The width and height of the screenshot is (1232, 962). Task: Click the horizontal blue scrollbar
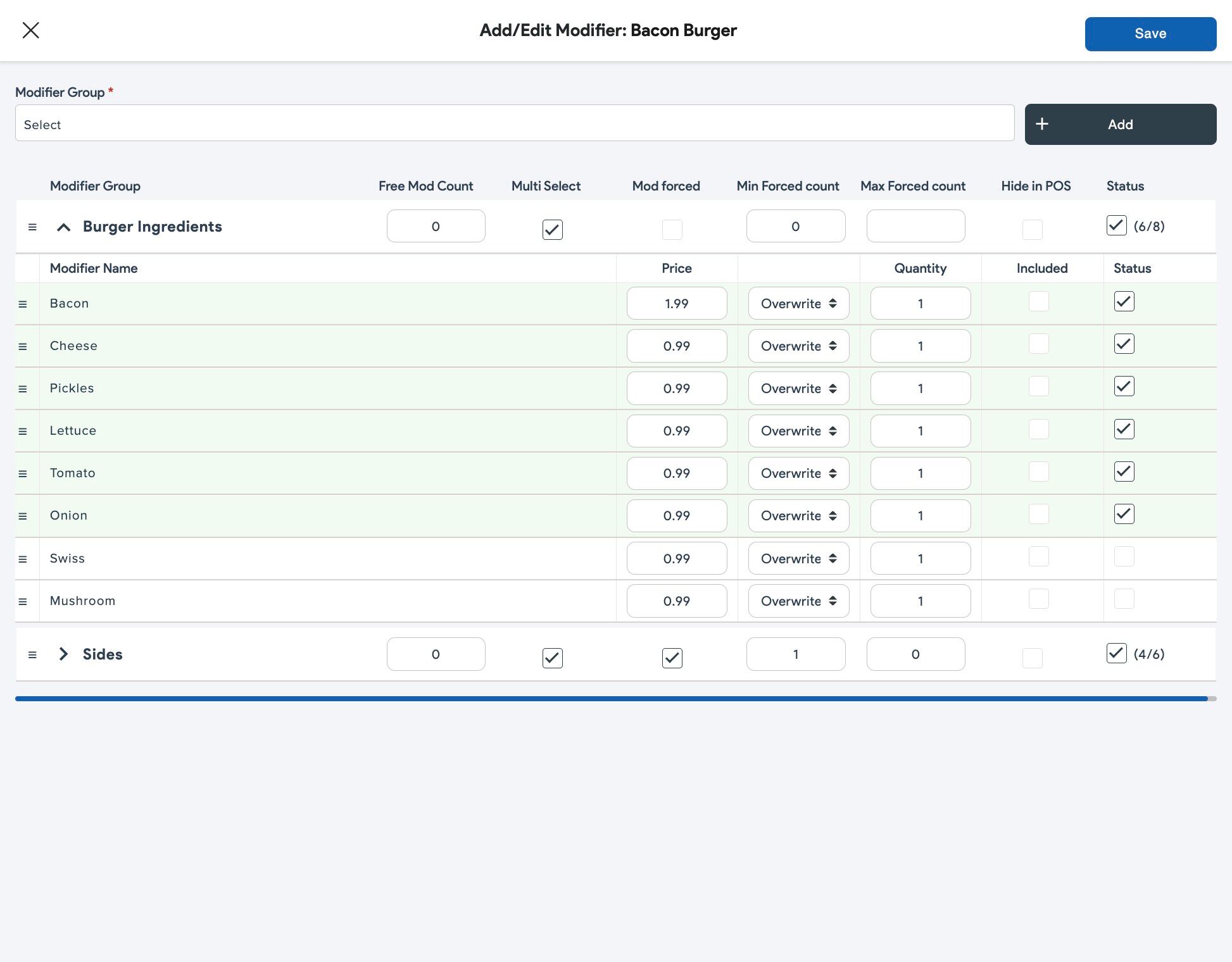click(611, 699)
